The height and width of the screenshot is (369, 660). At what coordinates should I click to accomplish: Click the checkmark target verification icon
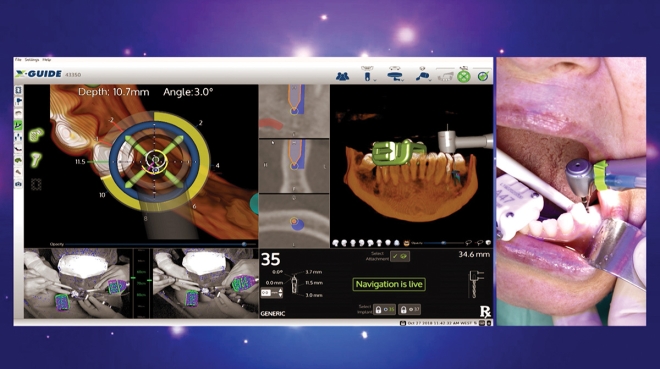tap(483, 76)
